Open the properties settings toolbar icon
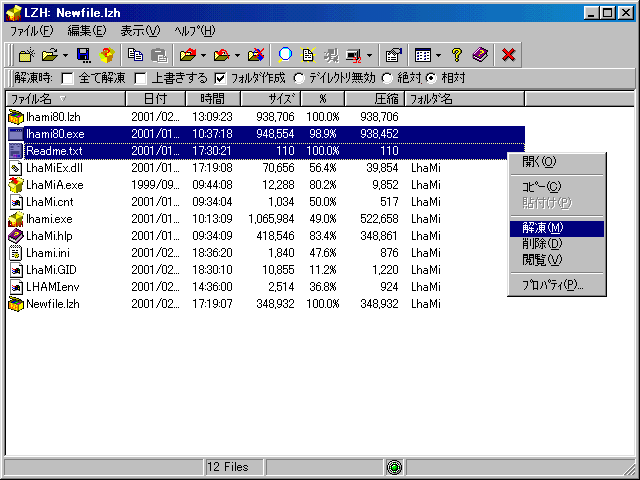 pyautogui.click(x=393, y=55)
